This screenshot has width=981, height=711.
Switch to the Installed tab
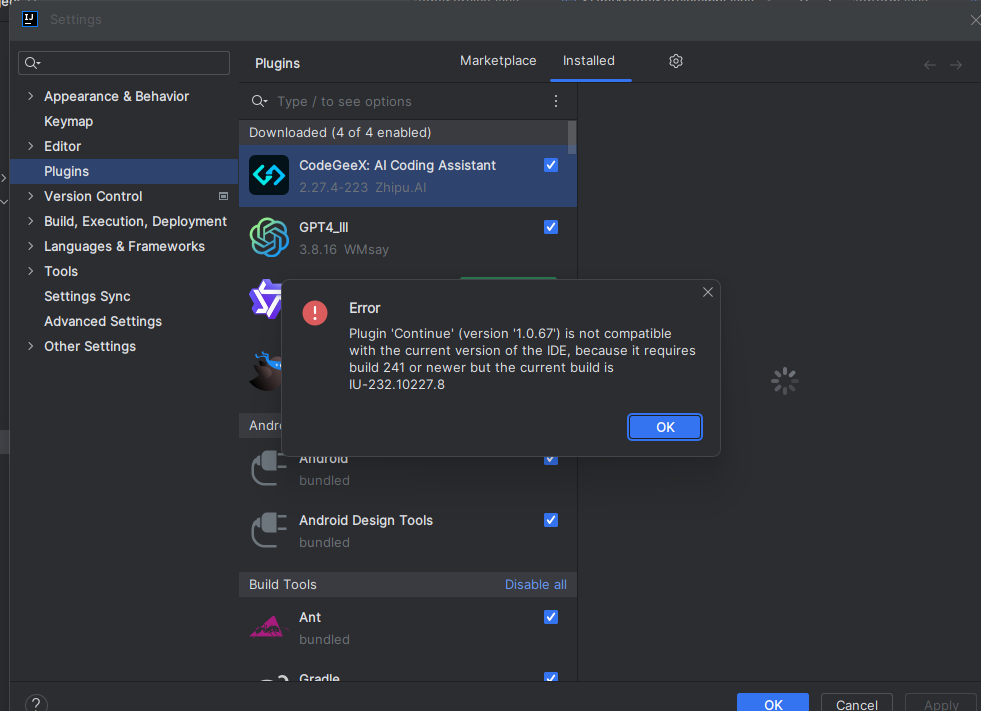coord(589,61)
